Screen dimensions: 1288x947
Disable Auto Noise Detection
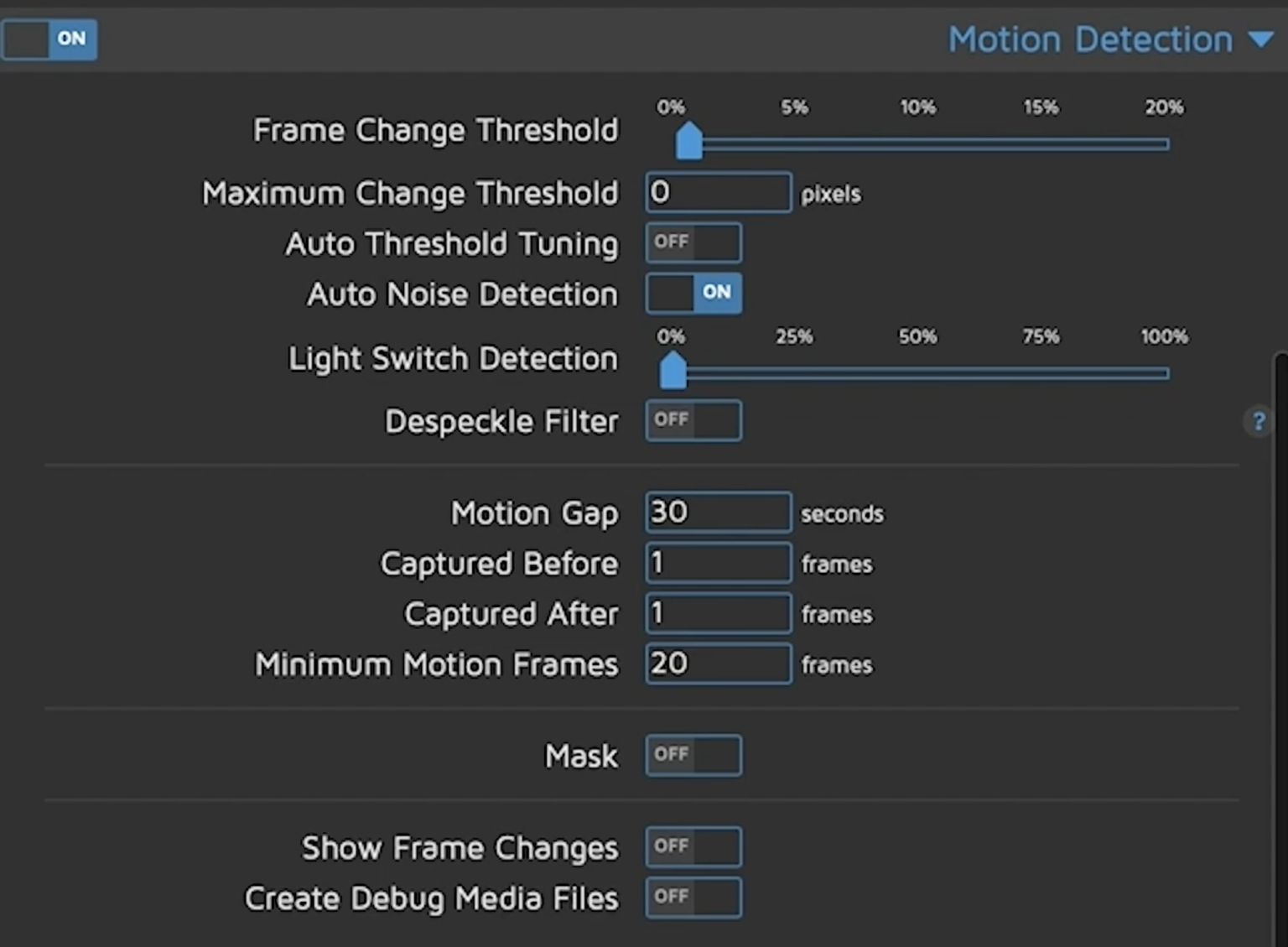click(693, 294)
